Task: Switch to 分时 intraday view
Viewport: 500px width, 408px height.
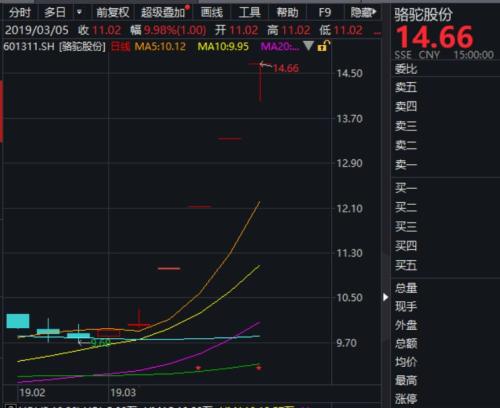Action: tap(20, 13)
